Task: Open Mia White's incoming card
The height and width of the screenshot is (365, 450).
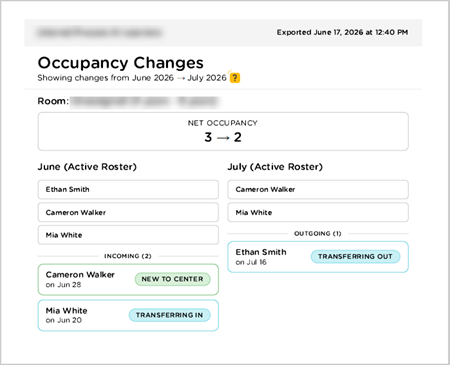Action: (x=128, y=315)
